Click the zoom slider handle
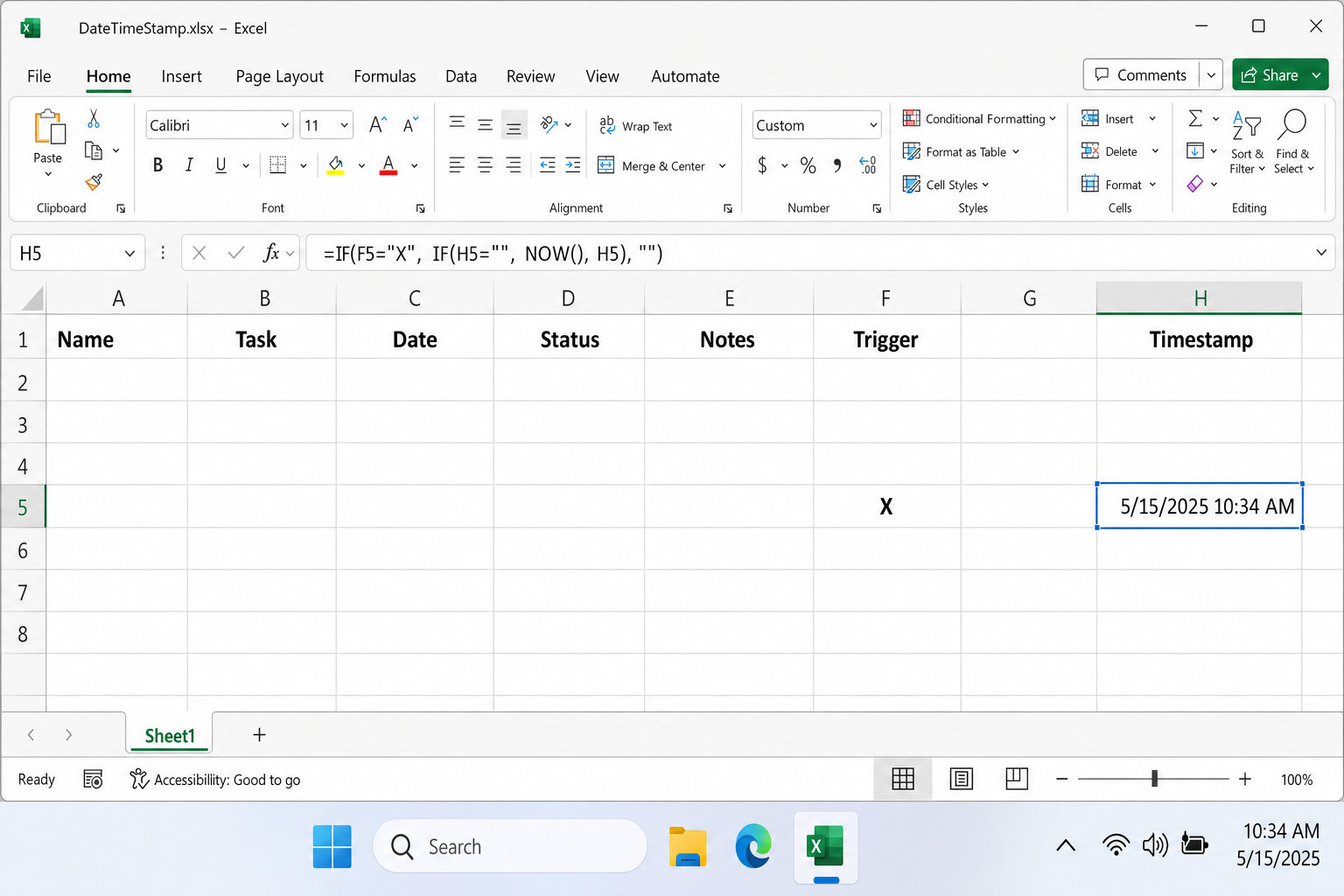The height and width of the screenshot is (896, 1344). (1154, 779)
